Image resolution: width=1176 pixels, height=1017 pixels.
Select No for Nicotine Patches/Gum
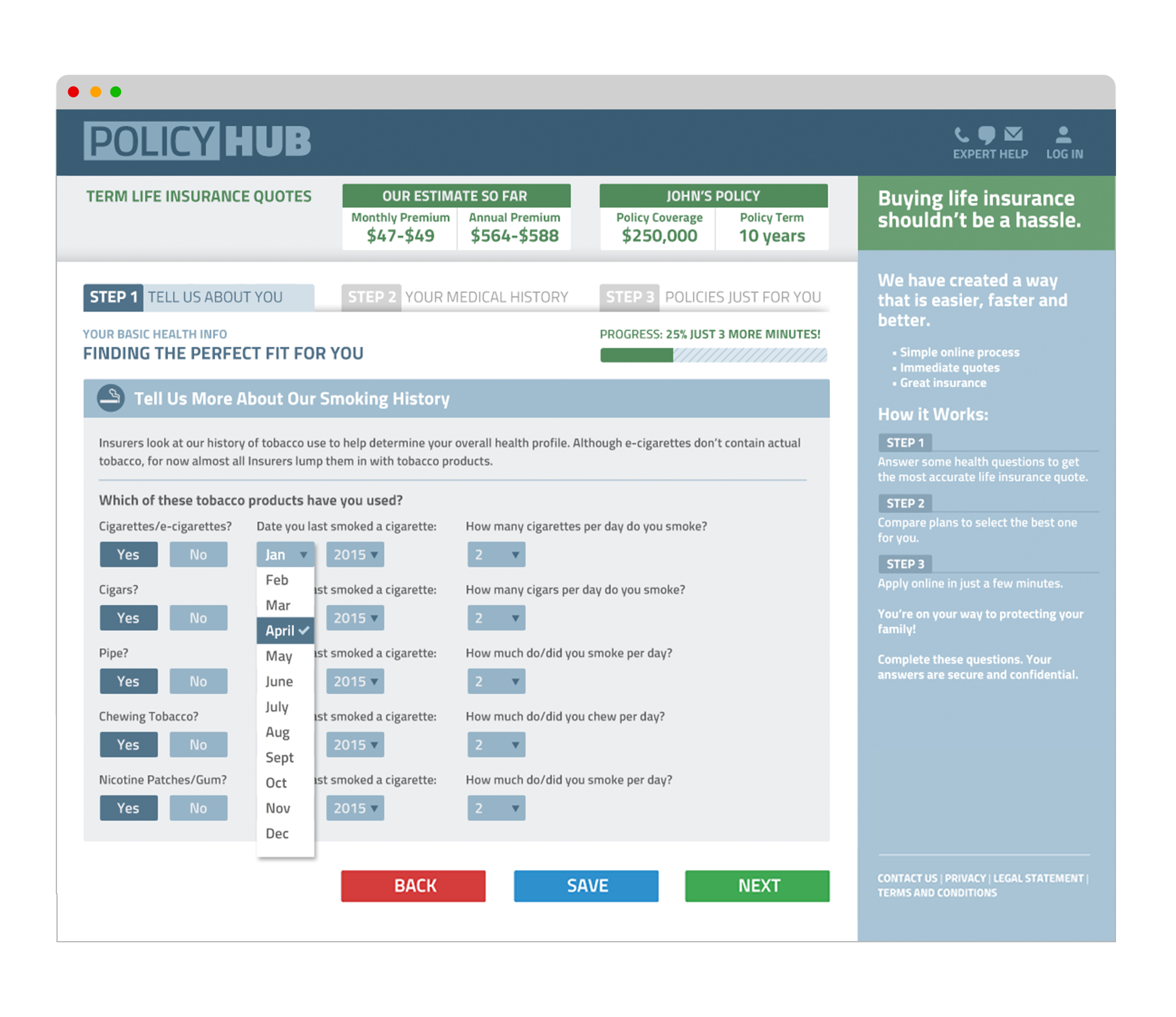(x=198, y=808)
